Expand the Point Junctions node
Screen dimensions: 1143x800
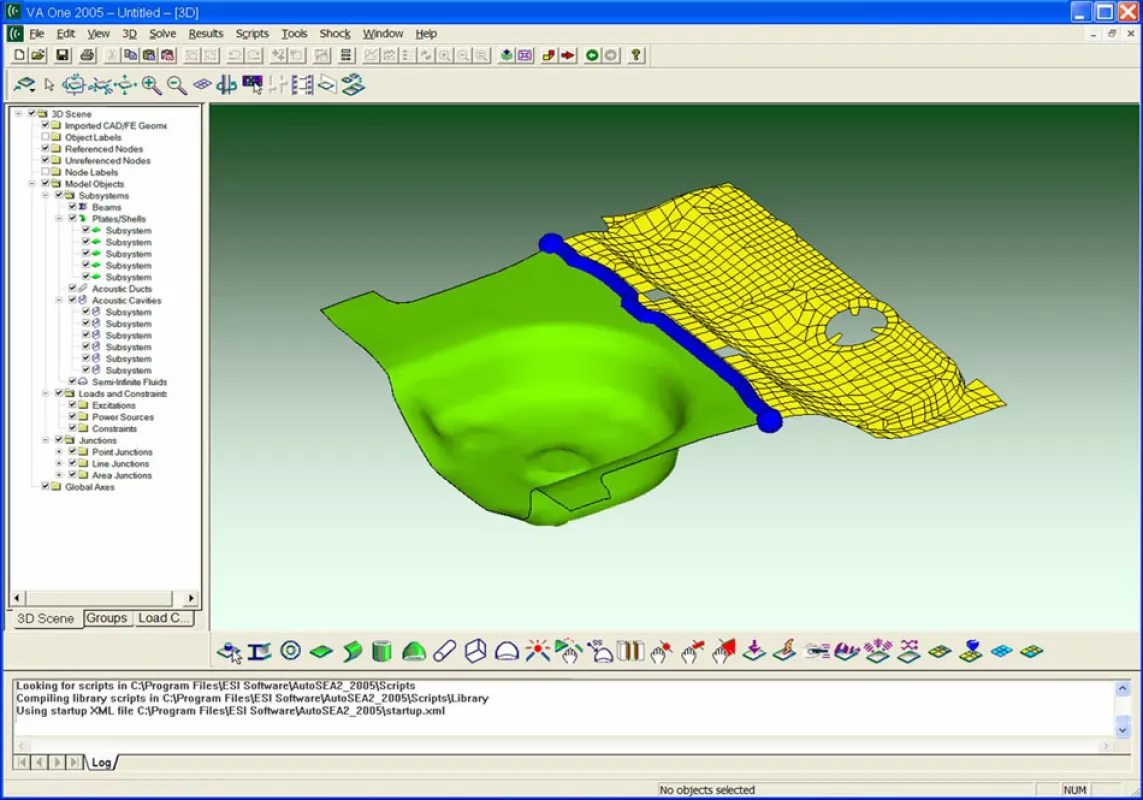(x=59, y=452)
